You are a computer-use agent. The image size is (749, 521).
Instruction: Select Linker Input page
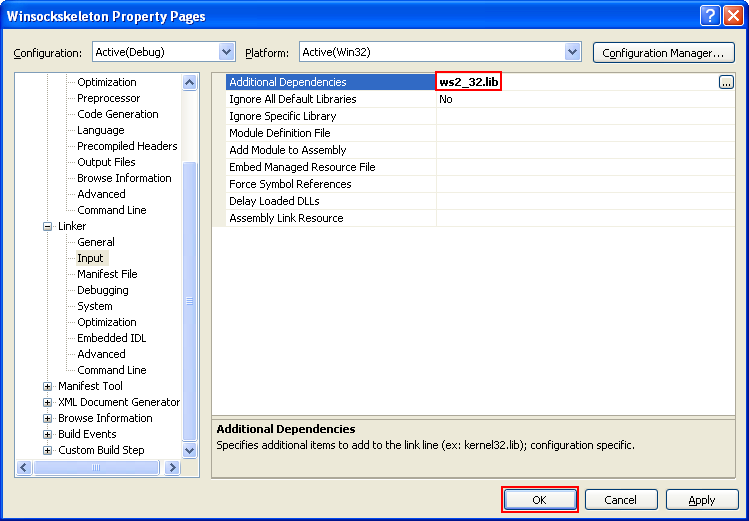point(90,258)
